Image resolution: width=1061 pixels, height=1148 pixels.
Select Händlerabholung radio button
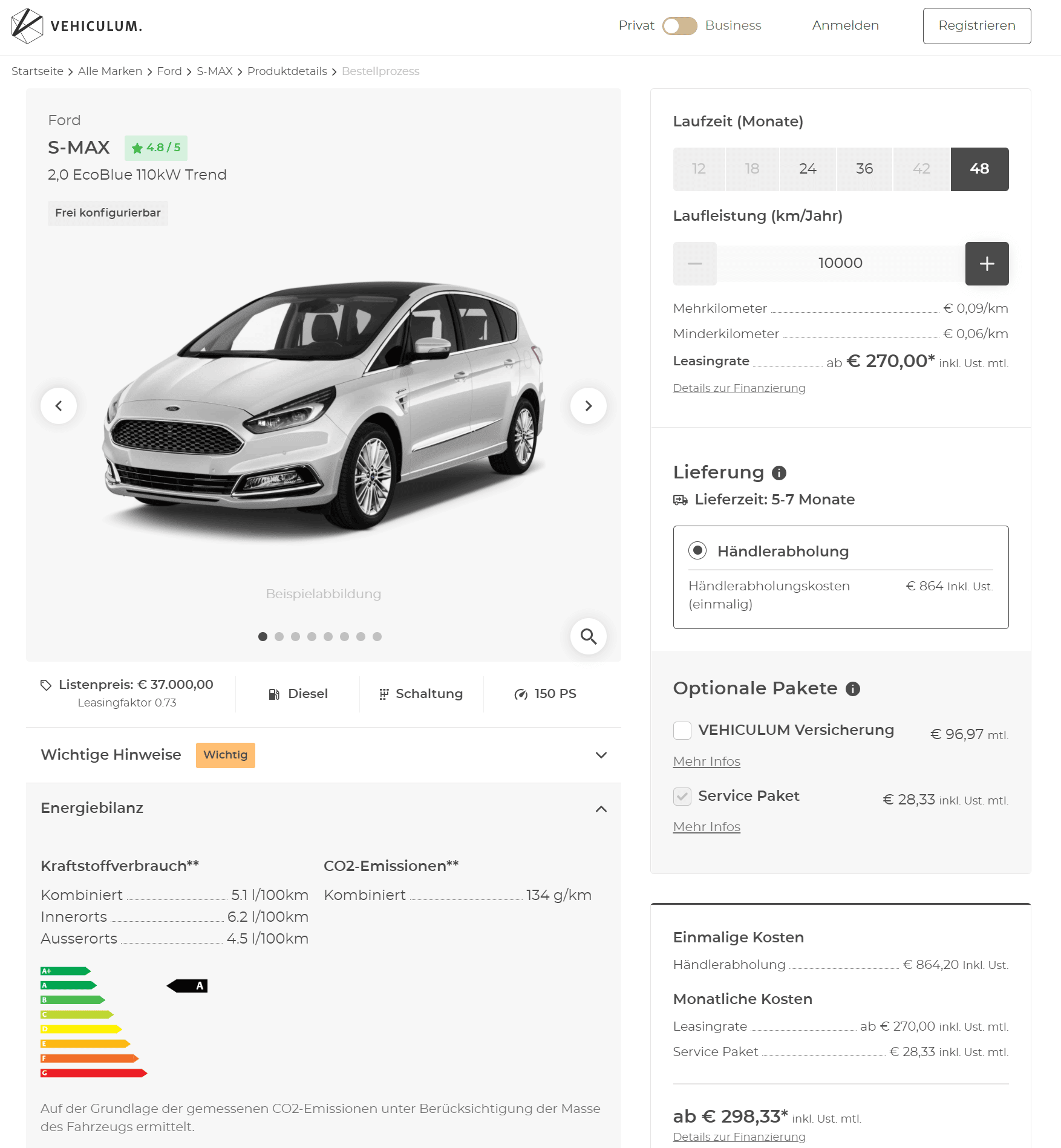tap(697, 550)
